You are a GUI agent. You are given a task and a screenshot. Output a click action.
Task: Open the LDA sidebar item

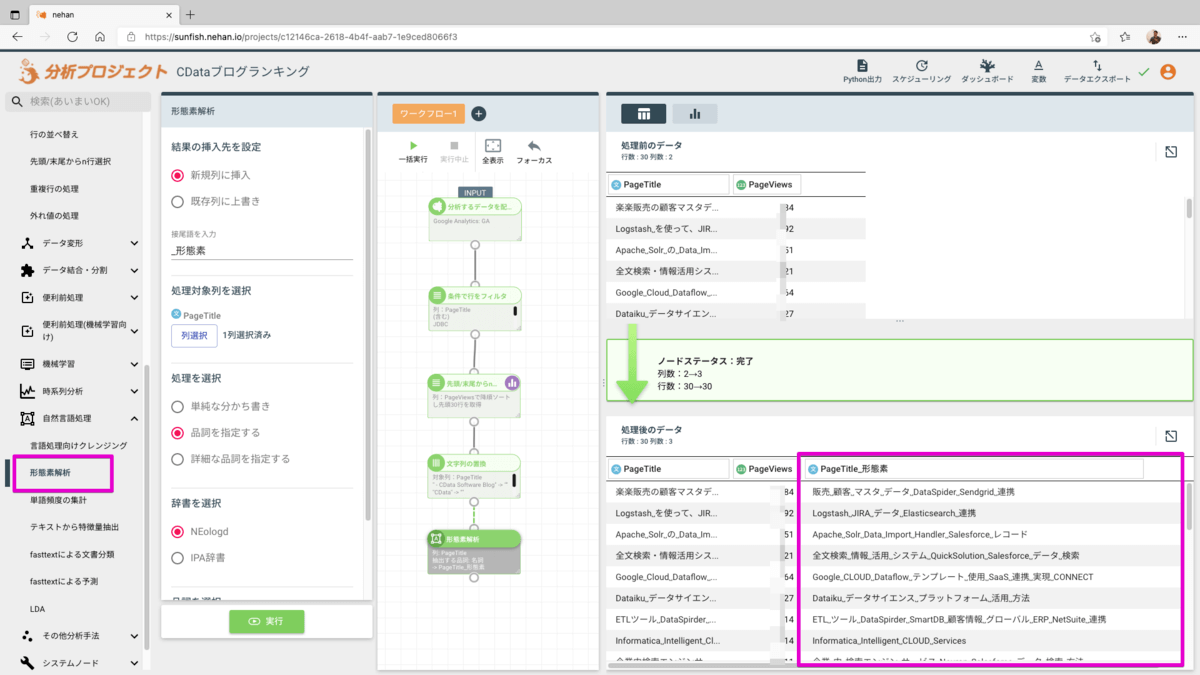tap(38, 608)
